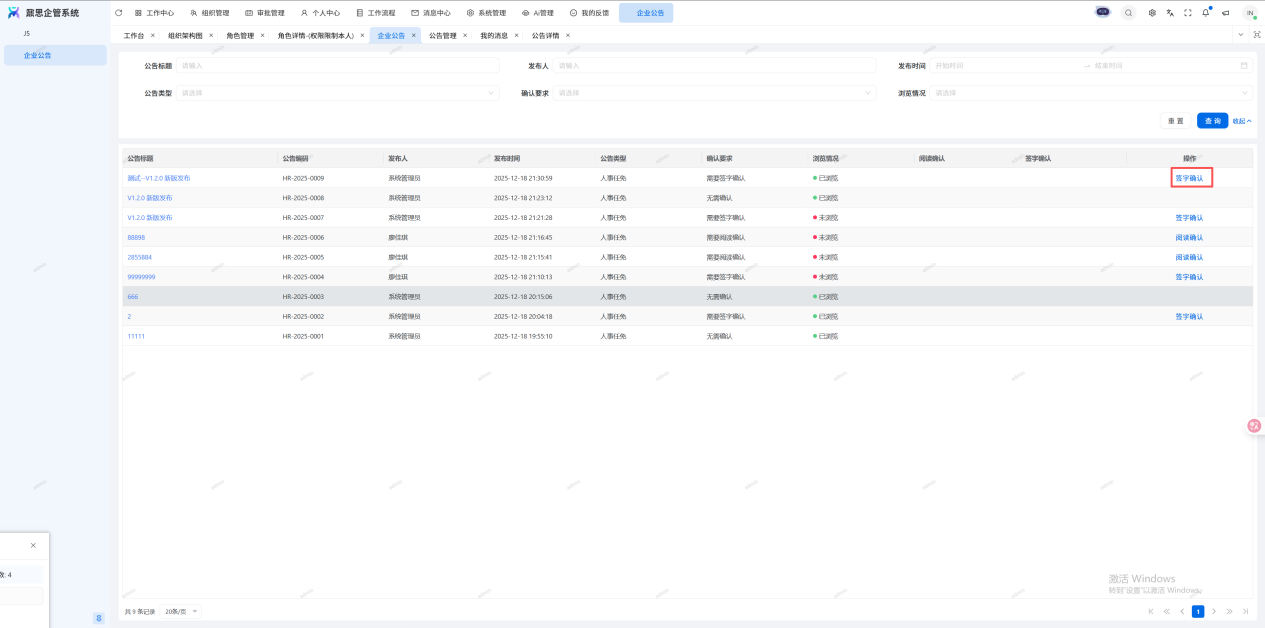Open the AI robot assistant icon
The image size is (1265, 628).
point(1103,13)
